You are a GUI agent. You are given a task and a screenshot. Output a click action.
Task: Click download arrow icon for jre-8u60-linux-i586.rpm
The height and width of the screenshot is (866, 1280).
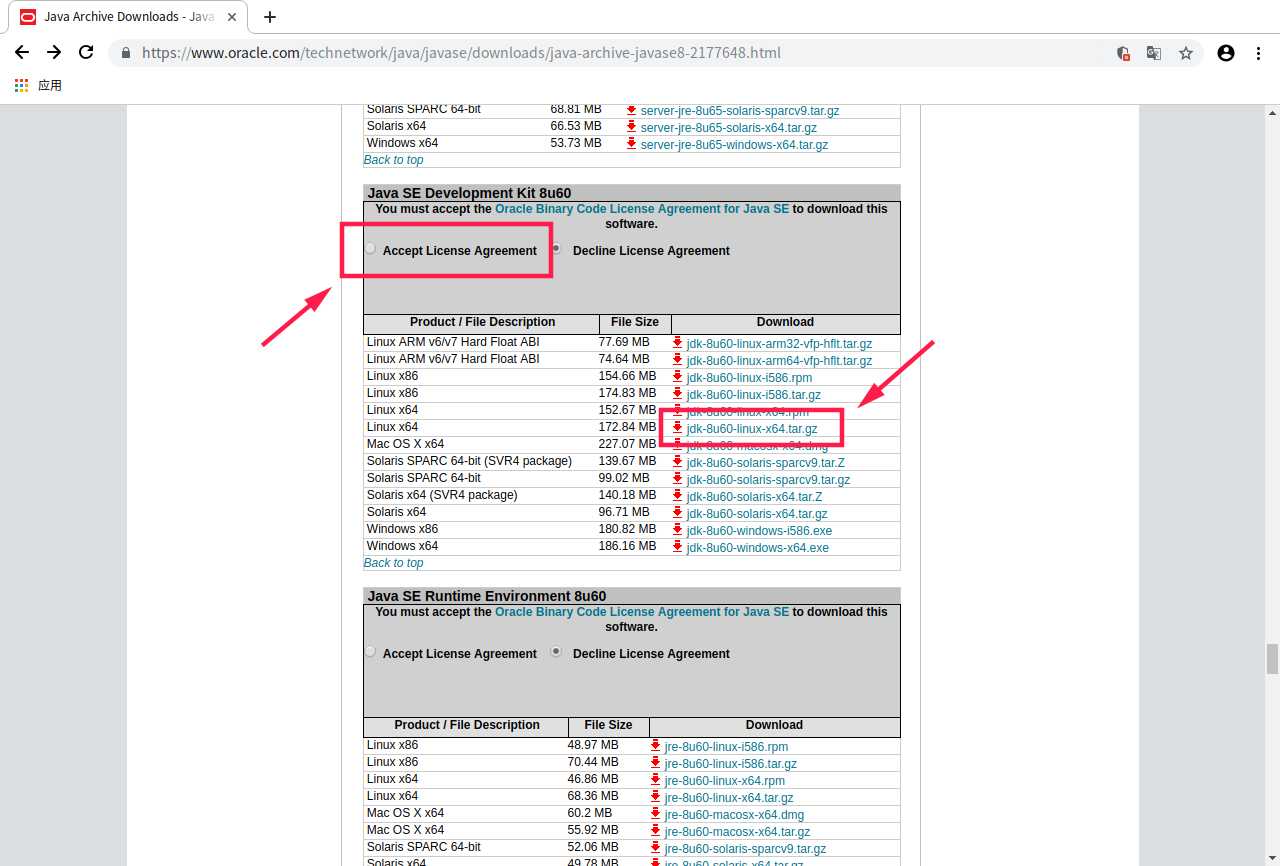coord(656,745)
